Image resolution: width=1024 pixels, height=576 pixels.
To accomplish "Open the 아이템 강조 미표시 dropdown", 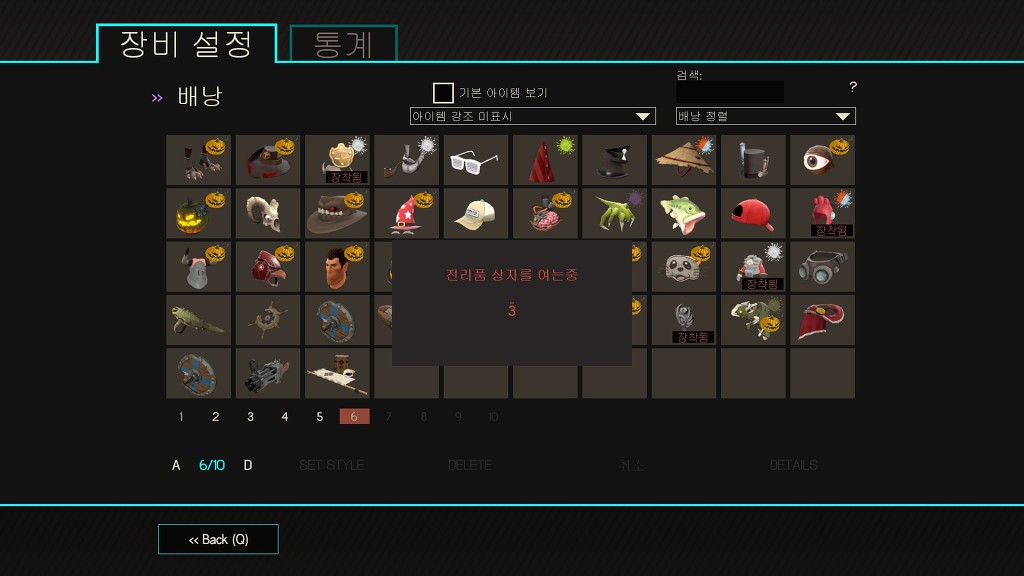I will click(532, 116).
